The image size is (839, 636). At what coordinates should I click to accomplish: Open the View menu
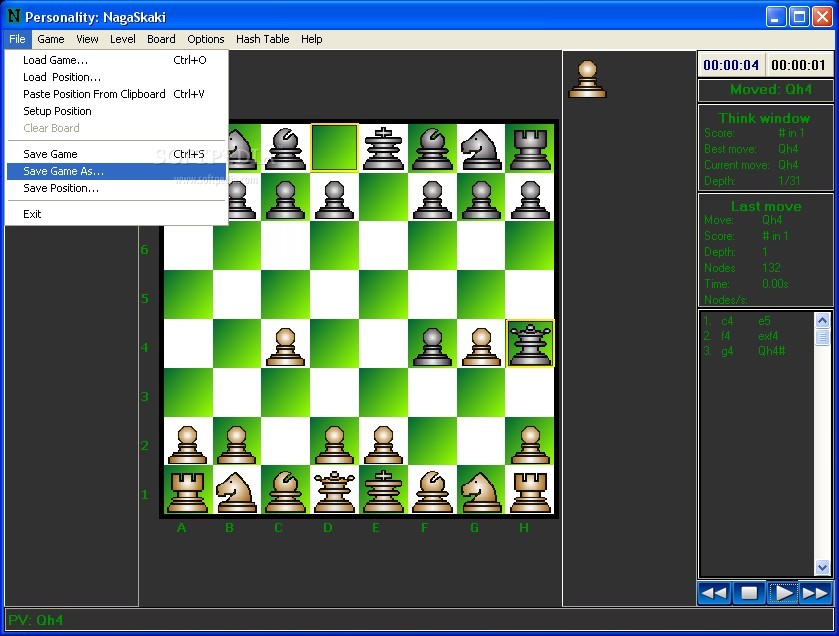coord(87,39)
